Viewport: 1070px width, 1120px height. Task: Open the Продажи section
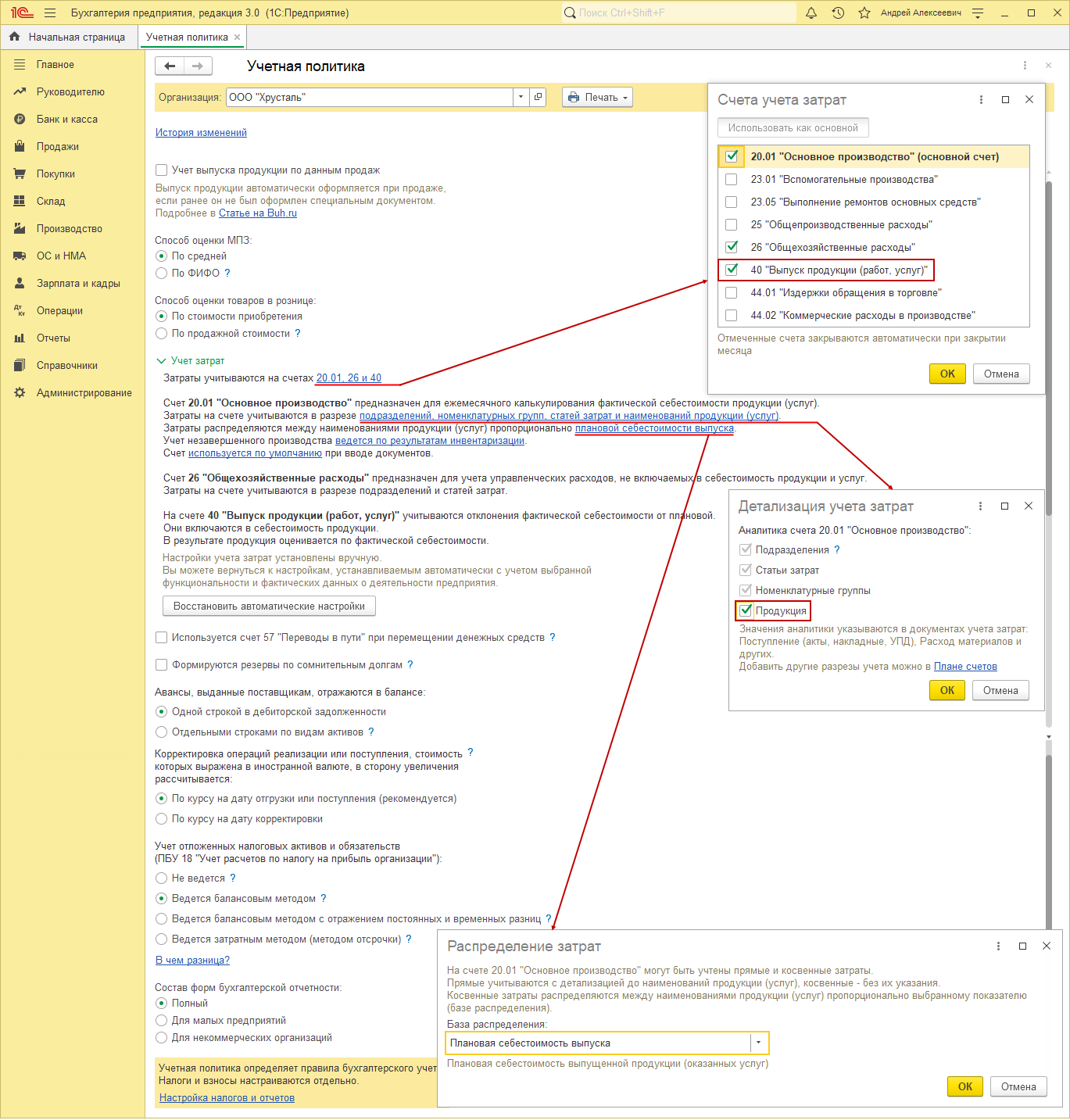pos(58,147)
